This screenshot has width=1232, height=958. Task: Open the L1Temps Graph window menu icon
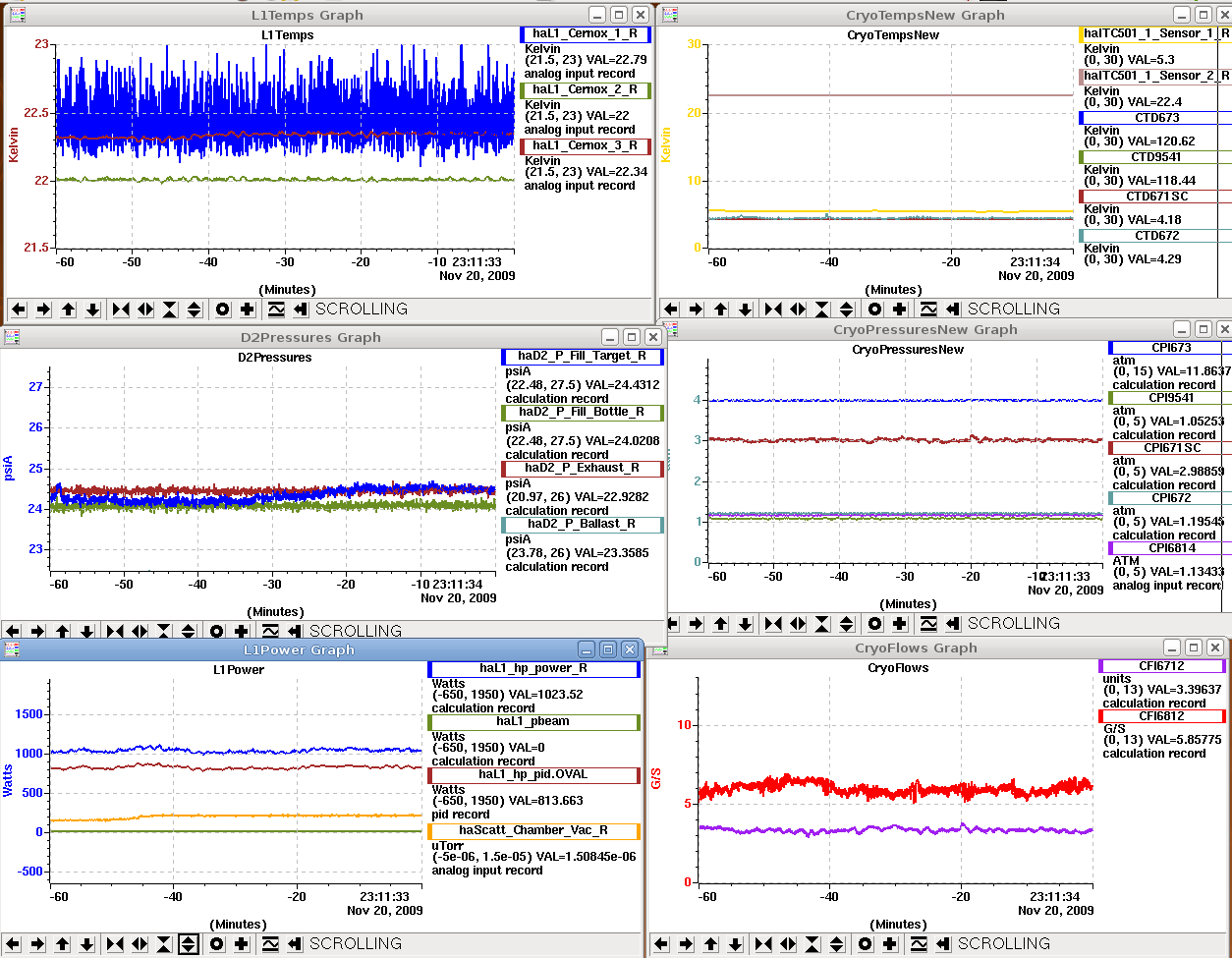point(17,15)
